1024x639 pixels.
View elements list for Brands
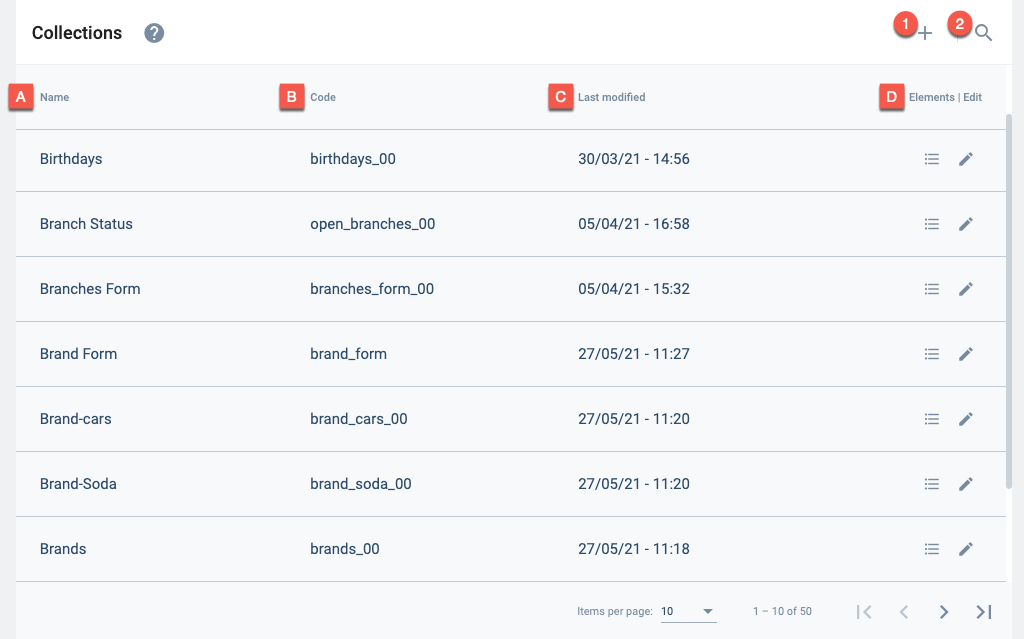(x=932, y=549)
